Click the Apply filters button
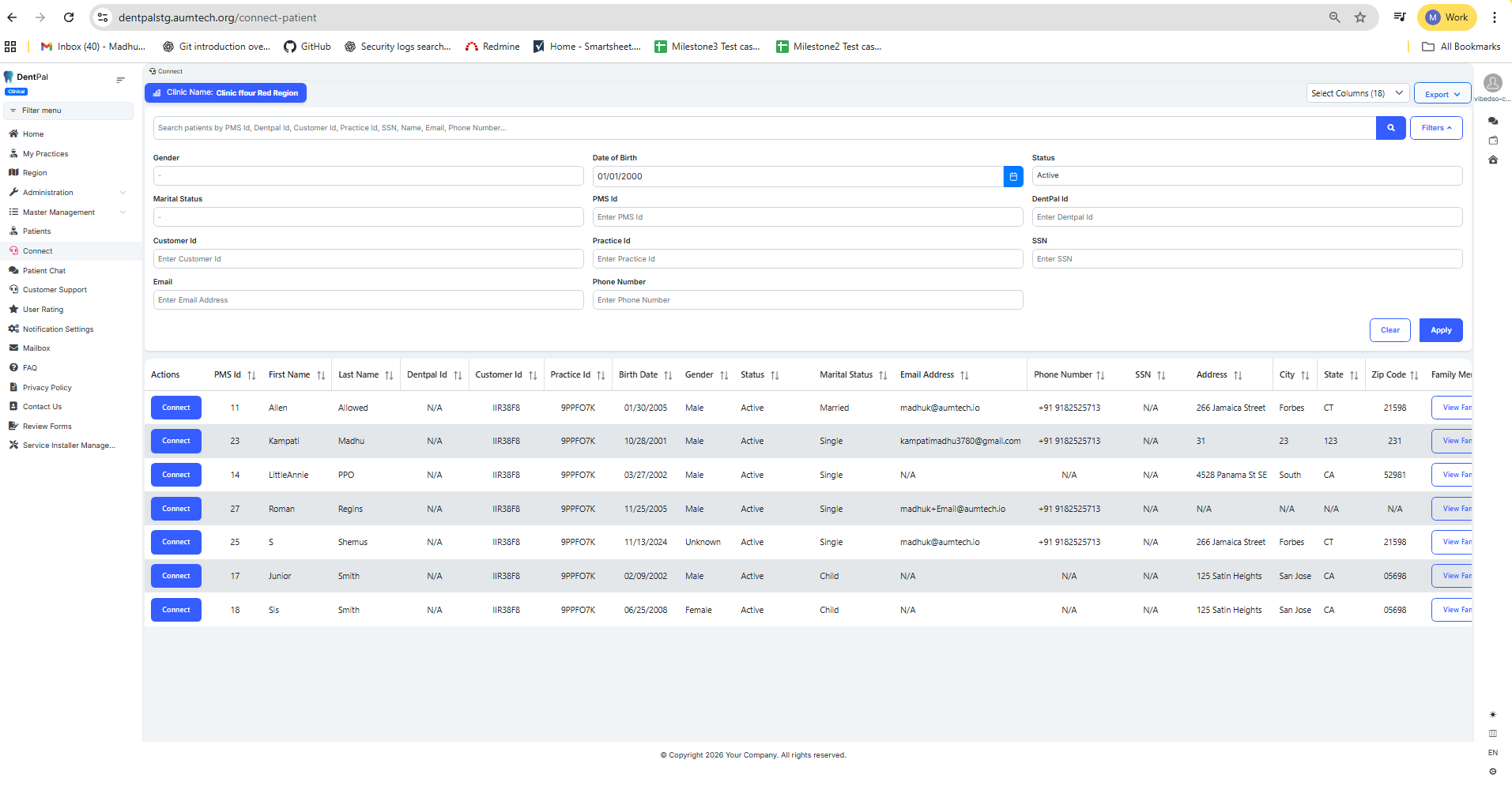Screen dimensions: 1512x786 point(1440,330)
